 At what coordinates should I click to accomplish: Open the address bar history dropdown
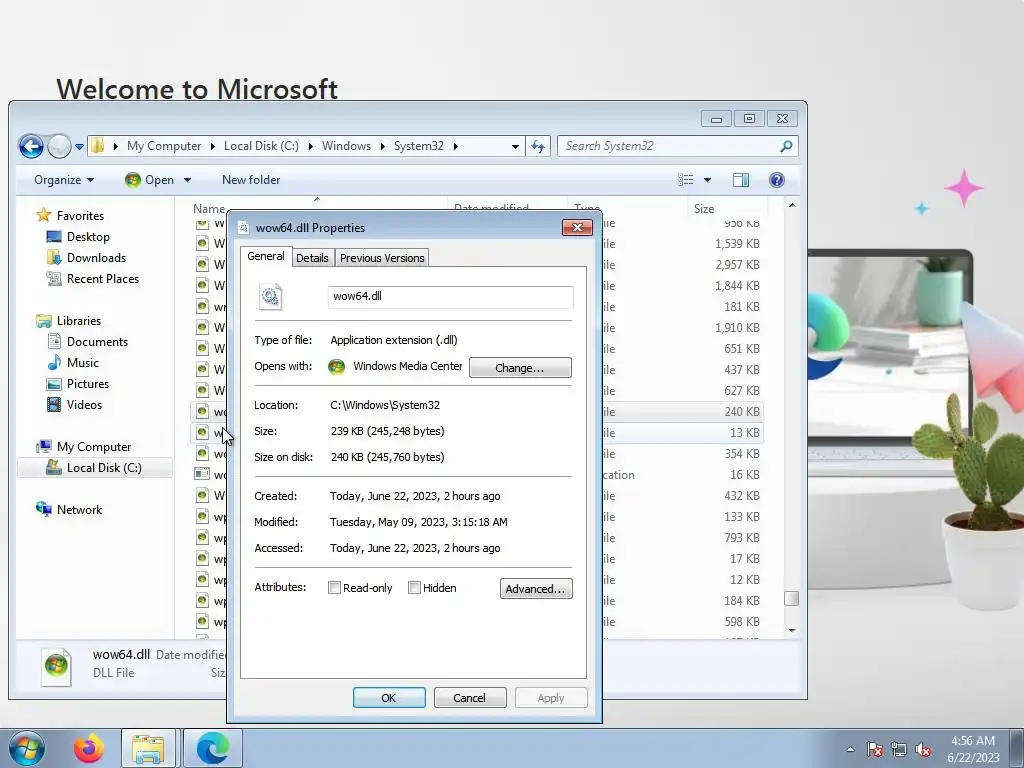515,146
